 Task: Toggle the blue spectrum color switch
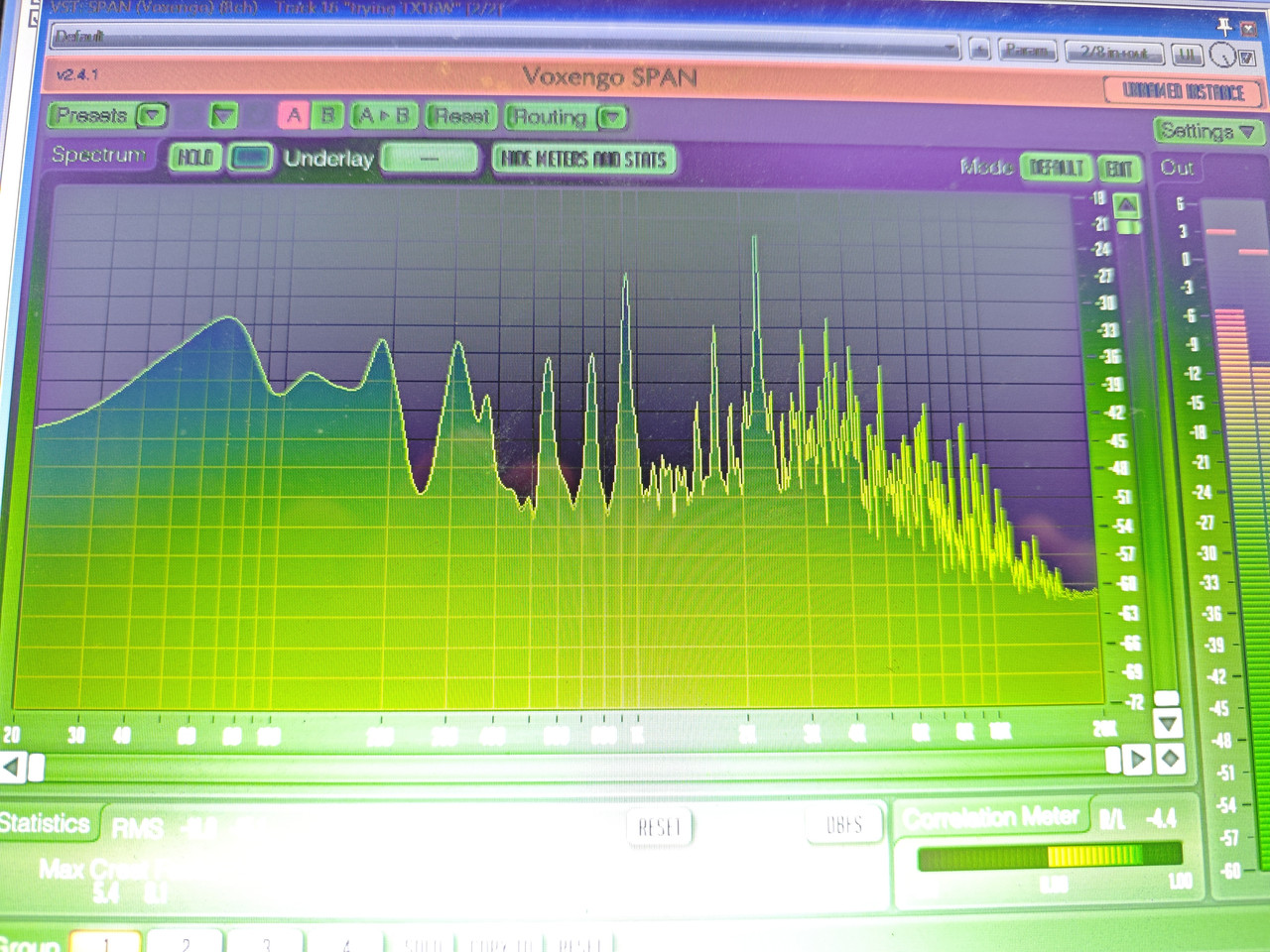pyautogui.click(x=251, y=158)
